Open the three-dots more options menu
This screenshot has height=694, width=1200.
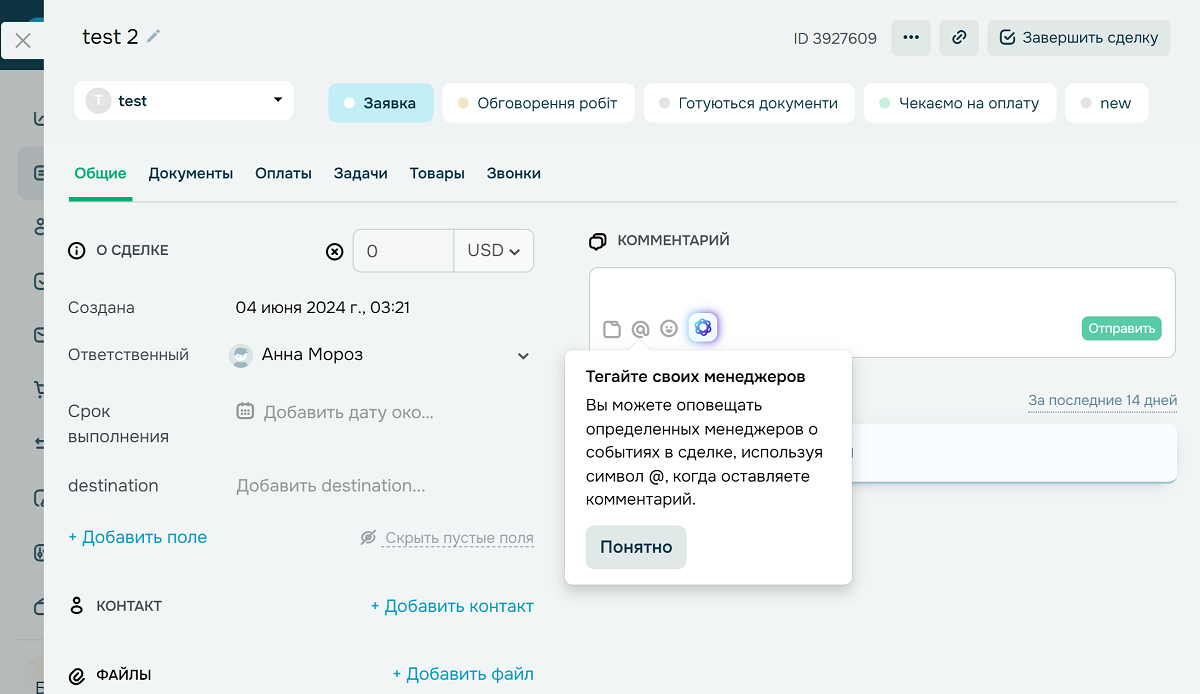click(x=910, y=38)
